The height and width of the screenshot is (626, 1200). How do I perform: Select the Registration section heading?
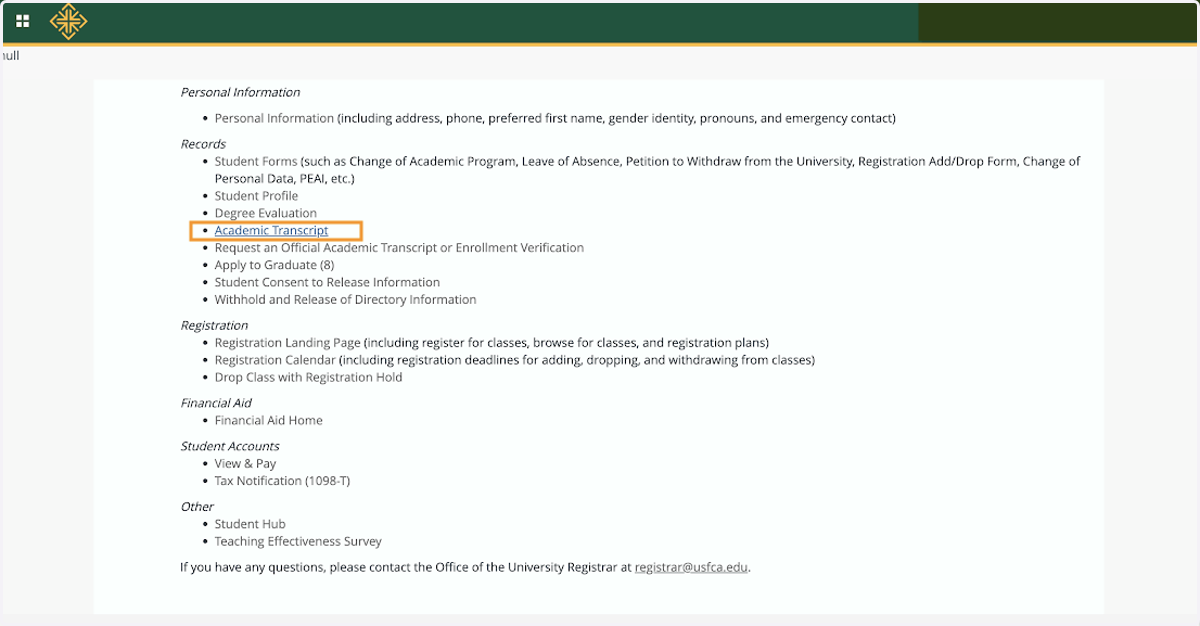click(214, 326)
